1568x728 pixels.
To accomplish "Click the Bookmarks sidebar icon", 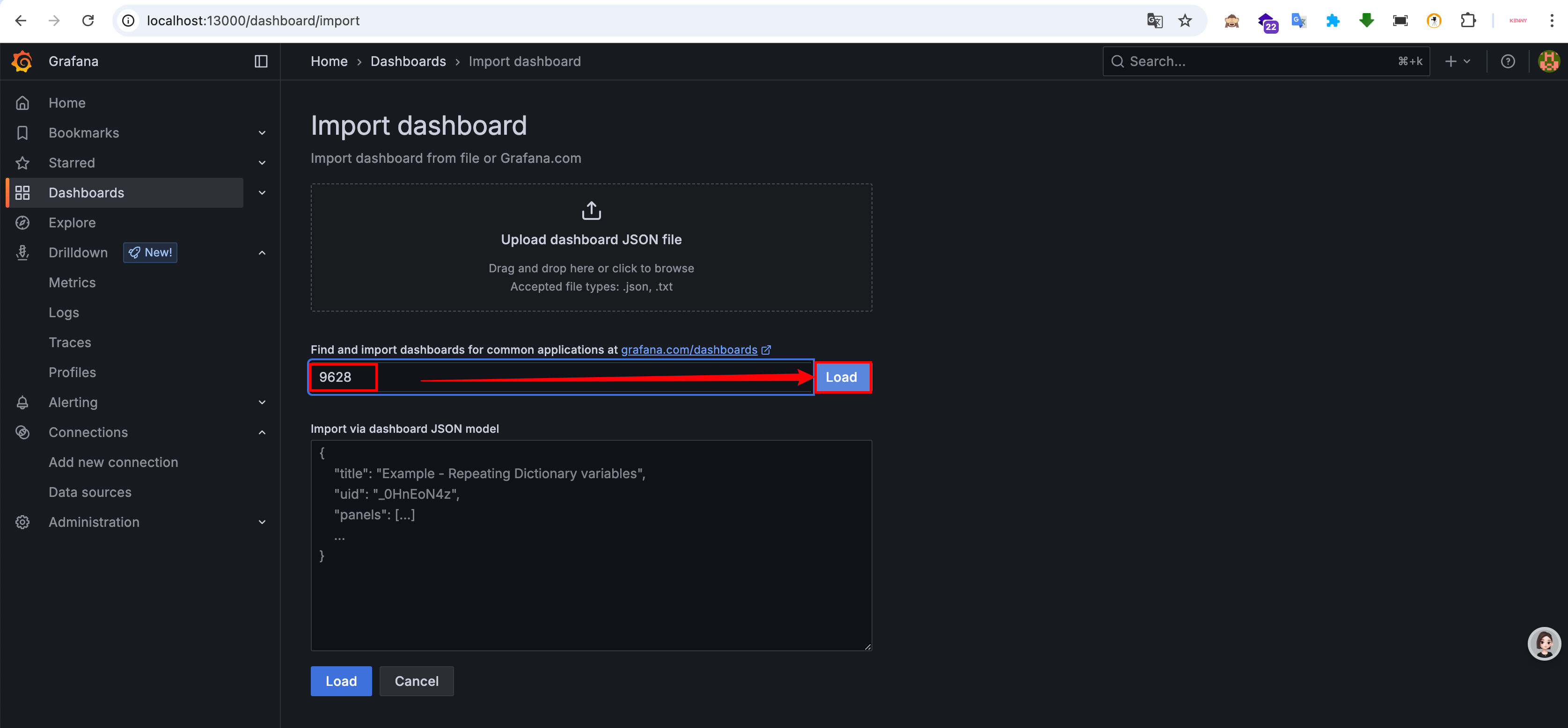I will click(22, 133).
